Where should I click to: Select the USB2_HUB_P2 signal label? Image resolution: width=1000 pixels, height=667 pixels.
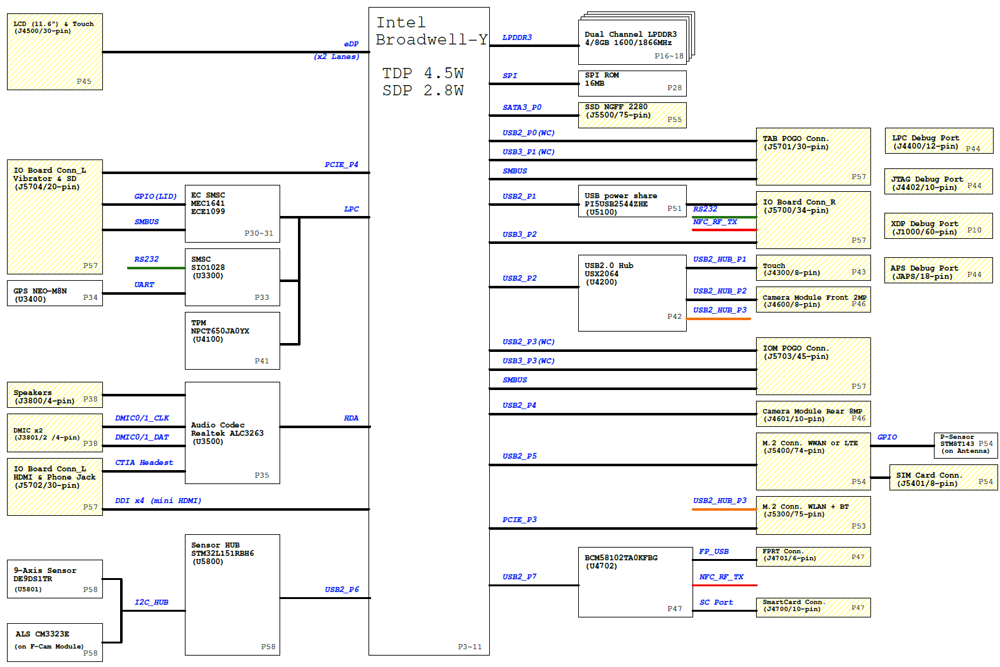click(x=719, y=291)
